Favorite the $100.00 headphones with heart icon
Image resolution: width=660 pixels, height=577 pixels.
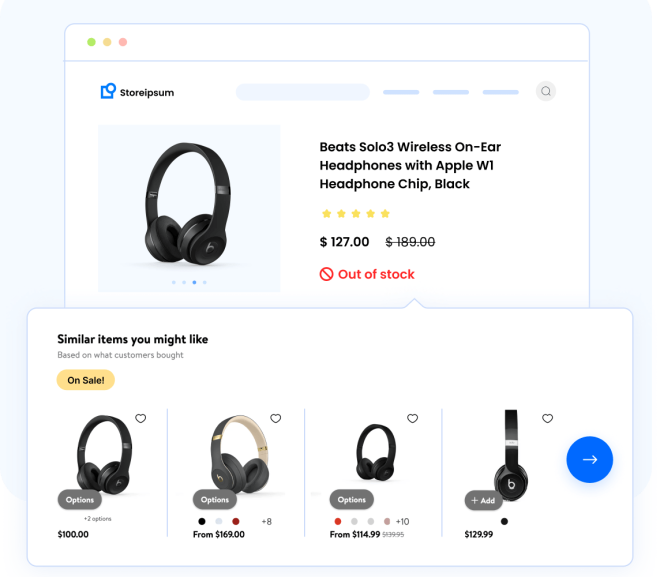(x=141, y=418)
